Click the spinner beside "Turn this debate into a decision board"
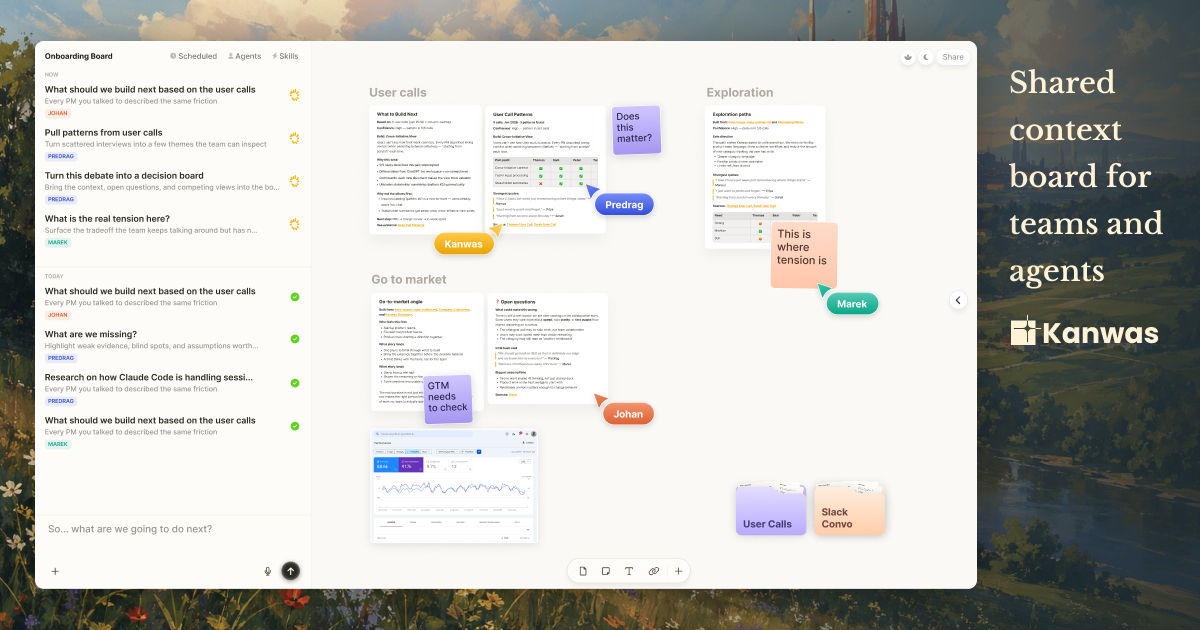 (x=294, y=181)
